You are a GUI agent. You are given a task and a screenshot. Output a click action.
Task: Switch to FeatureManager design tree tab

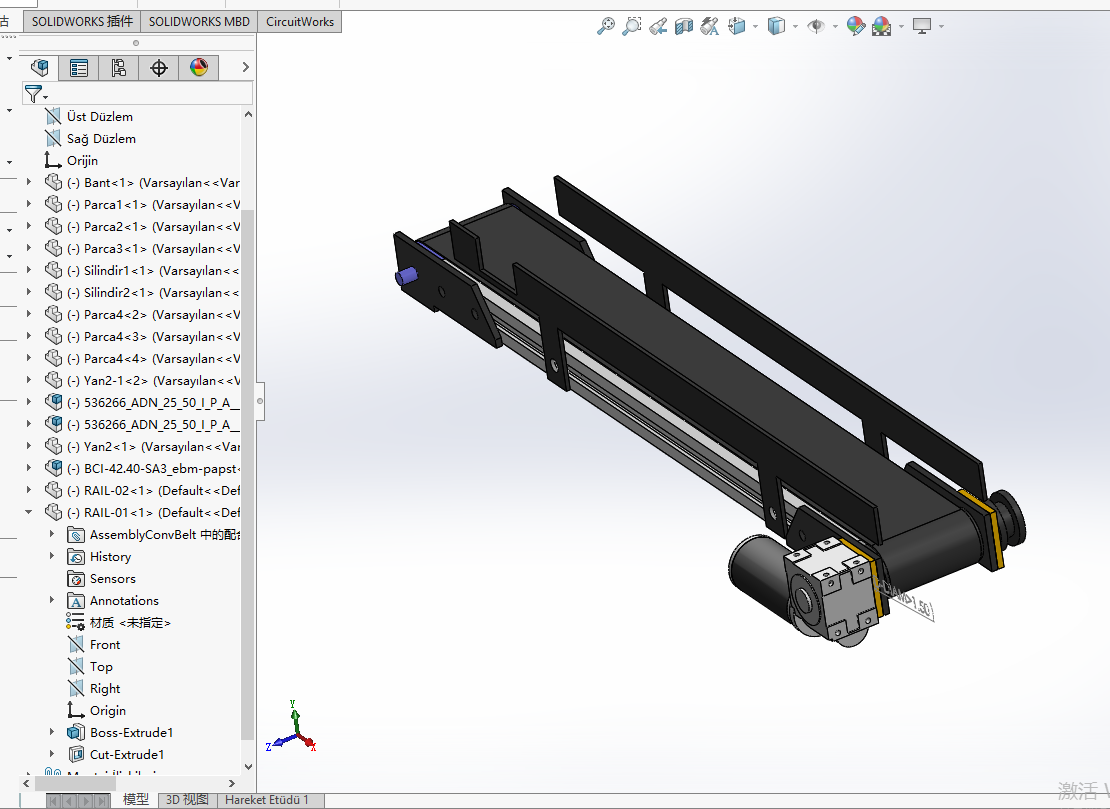pyautogui.click(x=40, y=67)
